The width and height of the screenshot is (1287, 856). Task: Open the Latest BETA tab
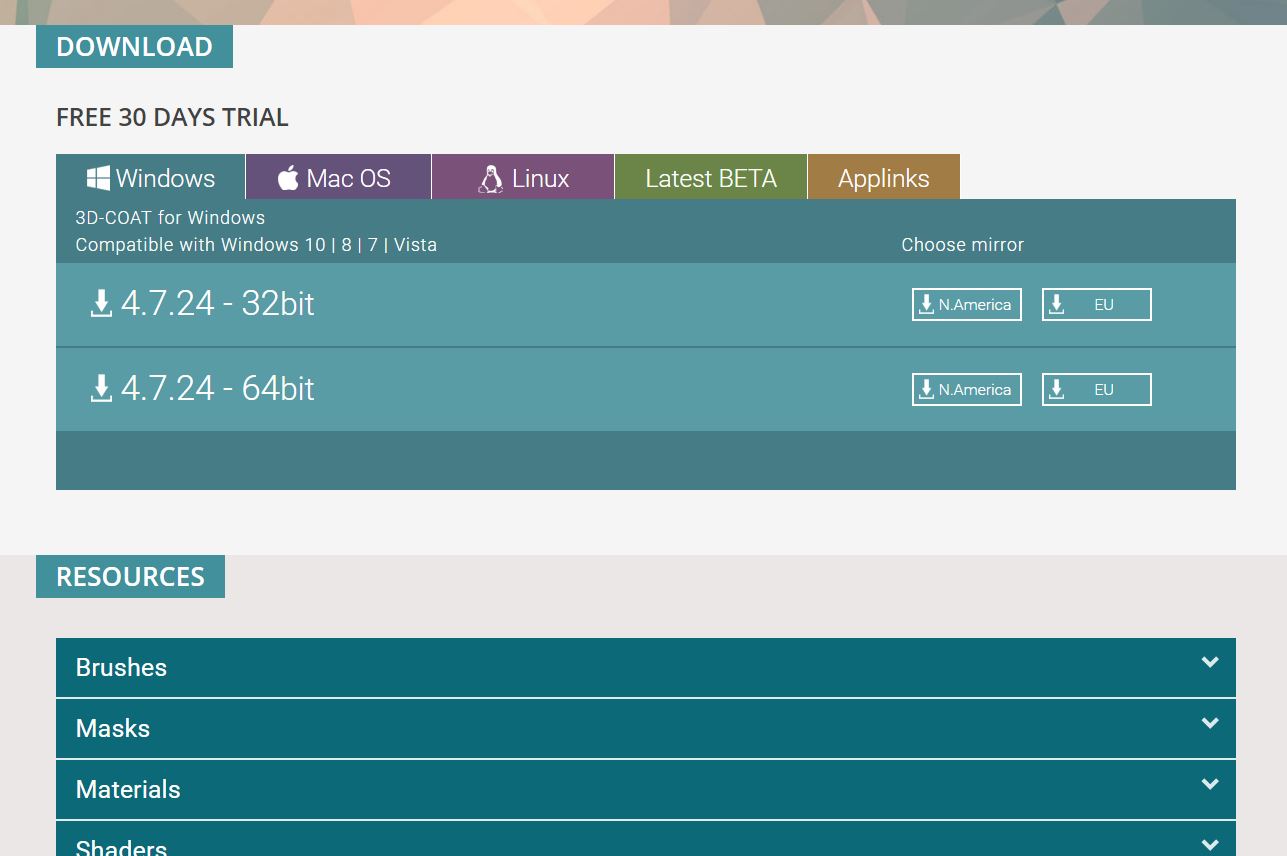point(711,177)
